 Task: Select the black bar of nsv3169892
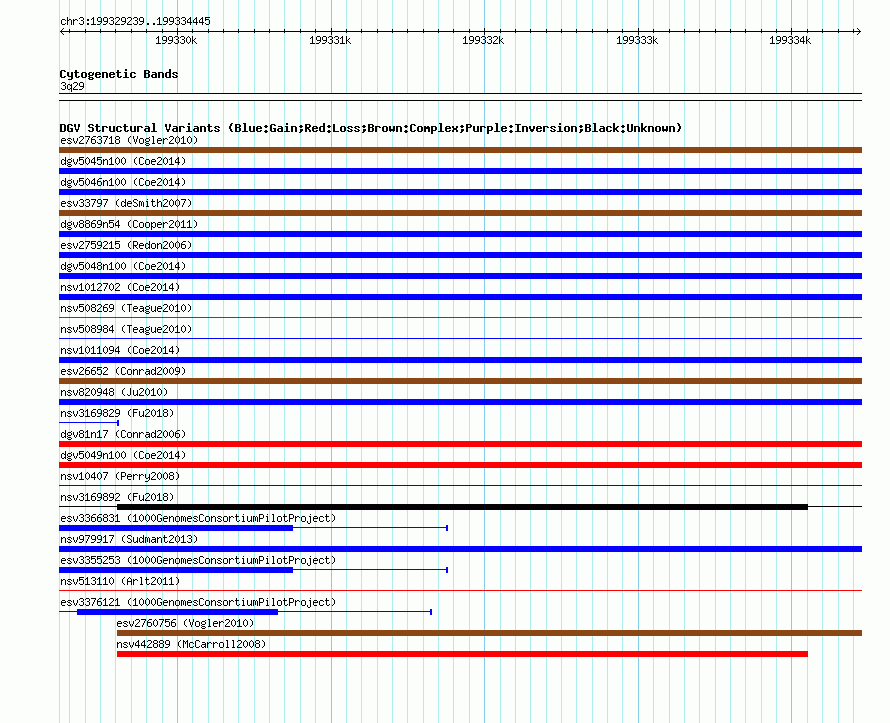click(x=462, y=507)
